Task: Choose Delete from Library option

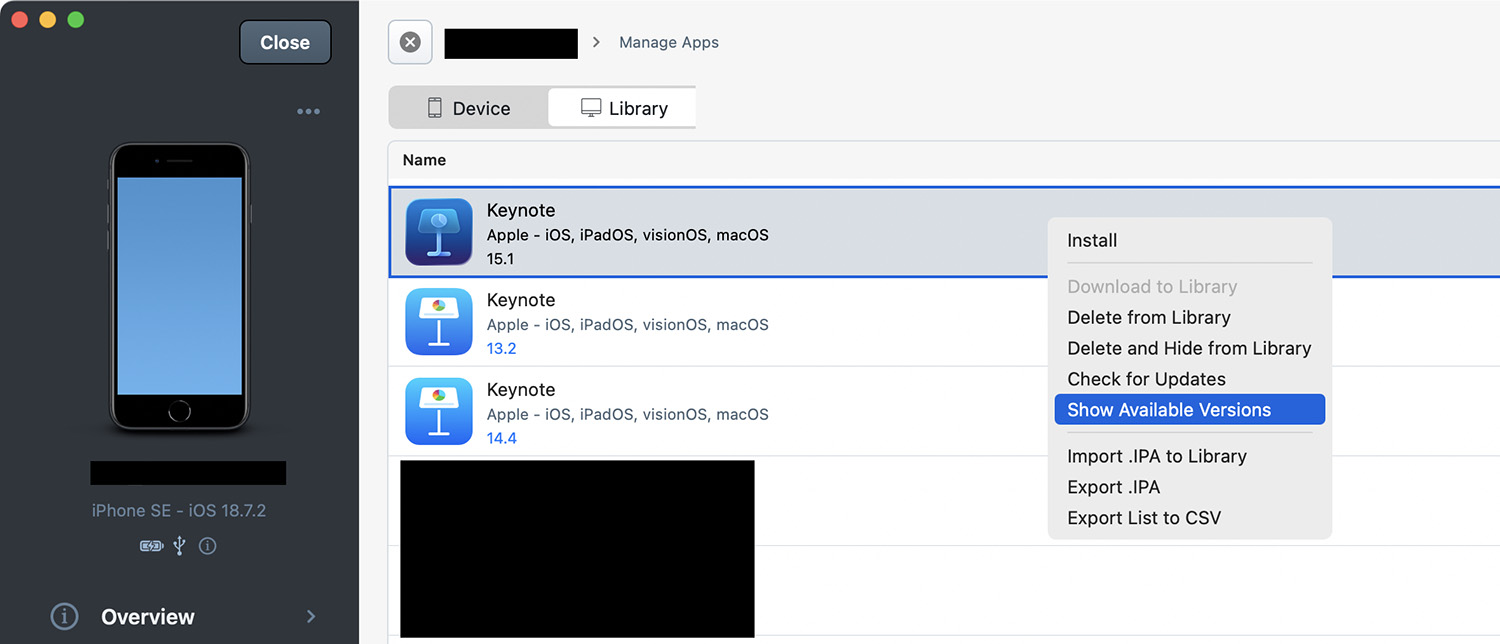Action: [1148, 317]
